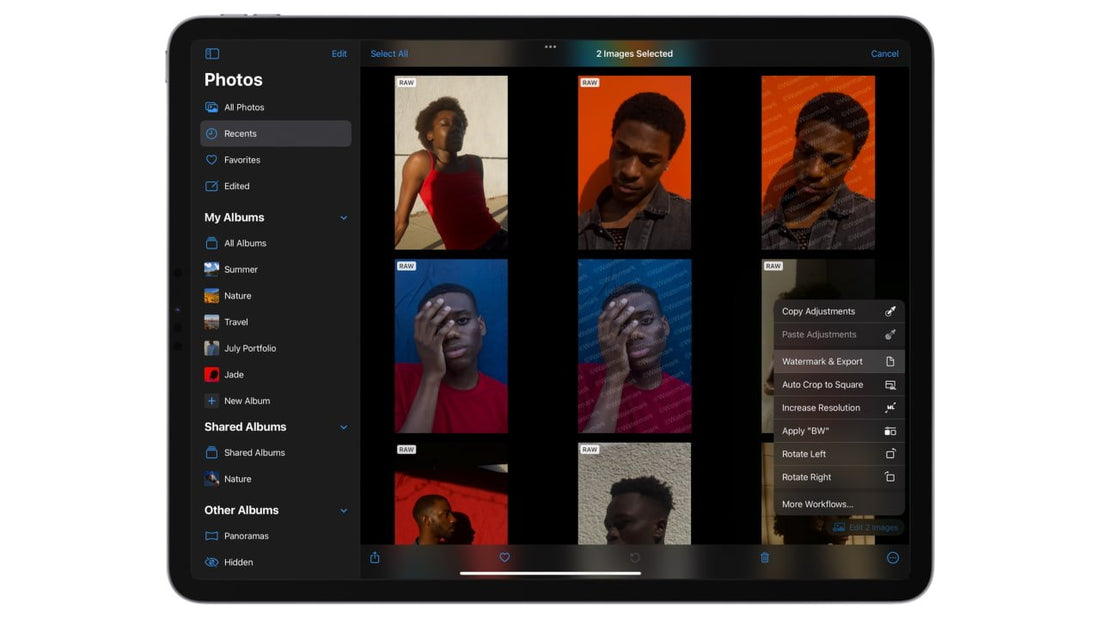Choose Rotate Left
The width and height of the screenshot is (1100, 619).
pyautogui.click(x=838, y=454)
